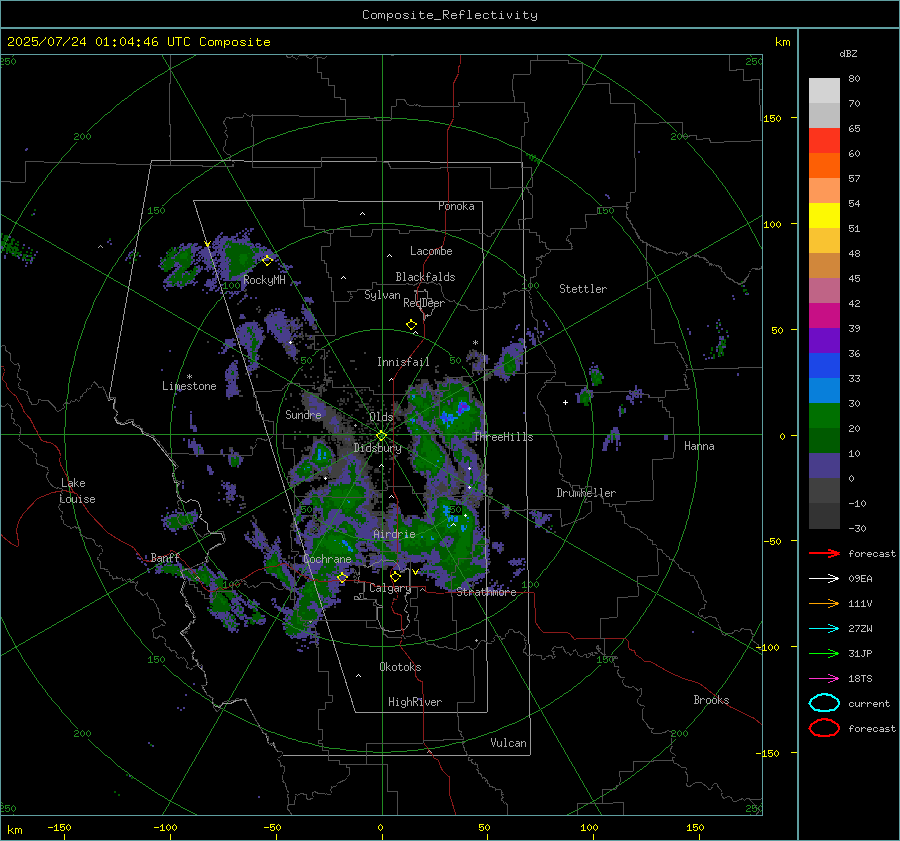
Task: Click the RedDeer city label
Action: 424,303
